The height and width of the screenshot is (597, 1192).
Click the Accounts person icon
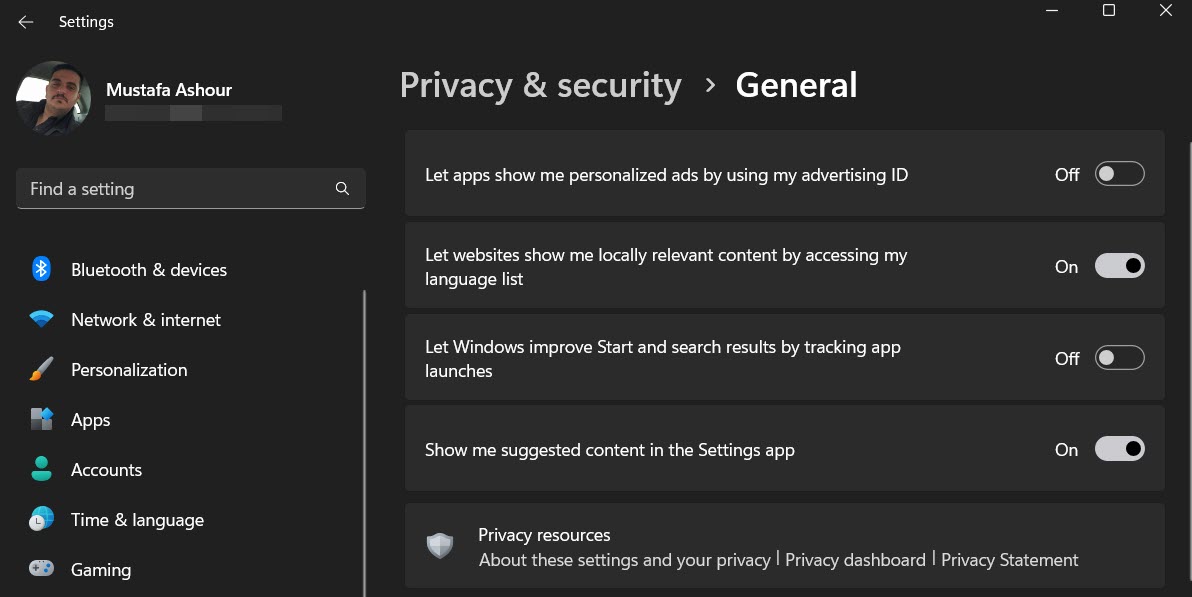tap(41, 469)
